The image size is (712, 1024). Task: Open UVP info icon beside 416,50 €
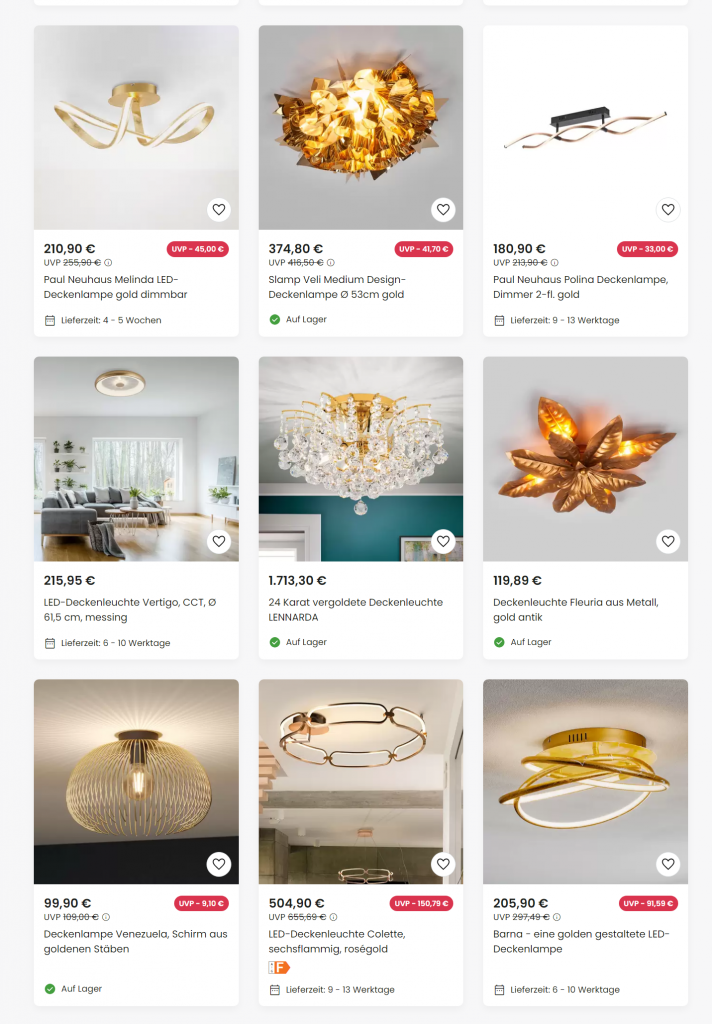pyautogui.click(x=331, y=263)
